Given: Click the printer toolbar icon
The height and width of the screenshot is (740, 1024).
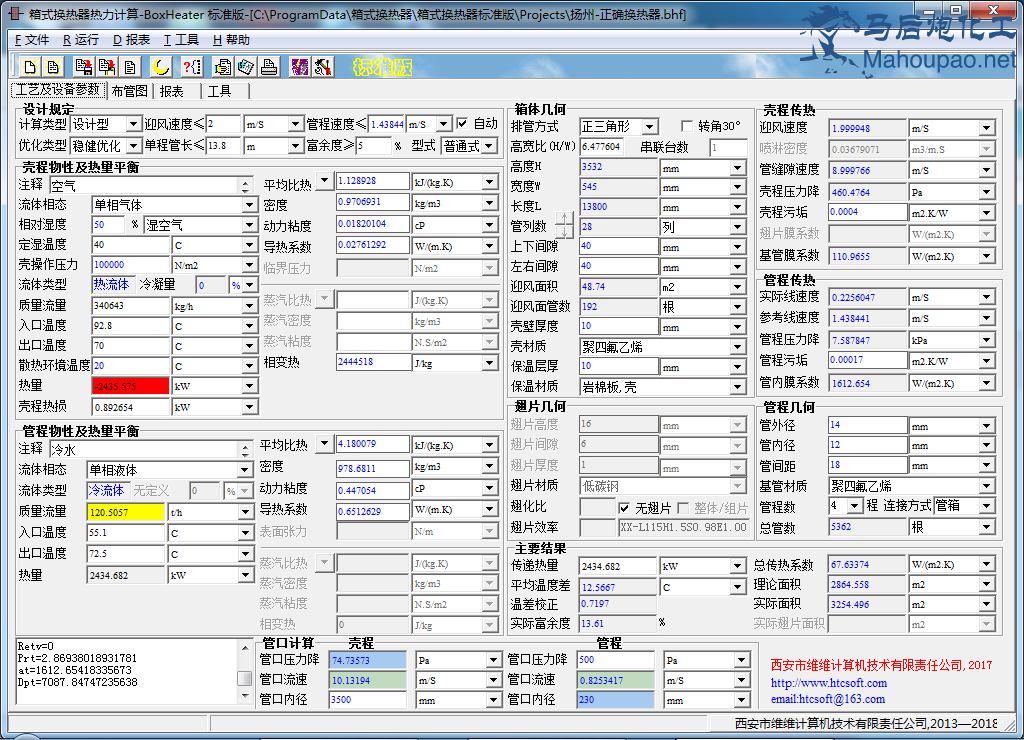Looking at the screenshot, I should tap(269, 67).
